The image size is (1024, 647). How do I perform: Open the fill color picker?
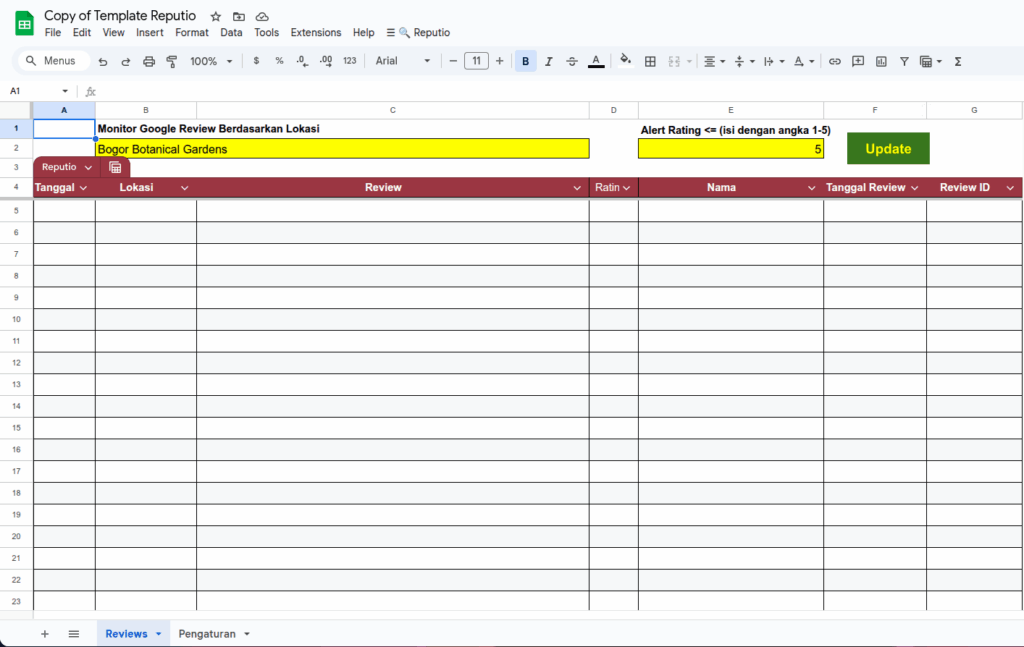[x=625, y=61]
